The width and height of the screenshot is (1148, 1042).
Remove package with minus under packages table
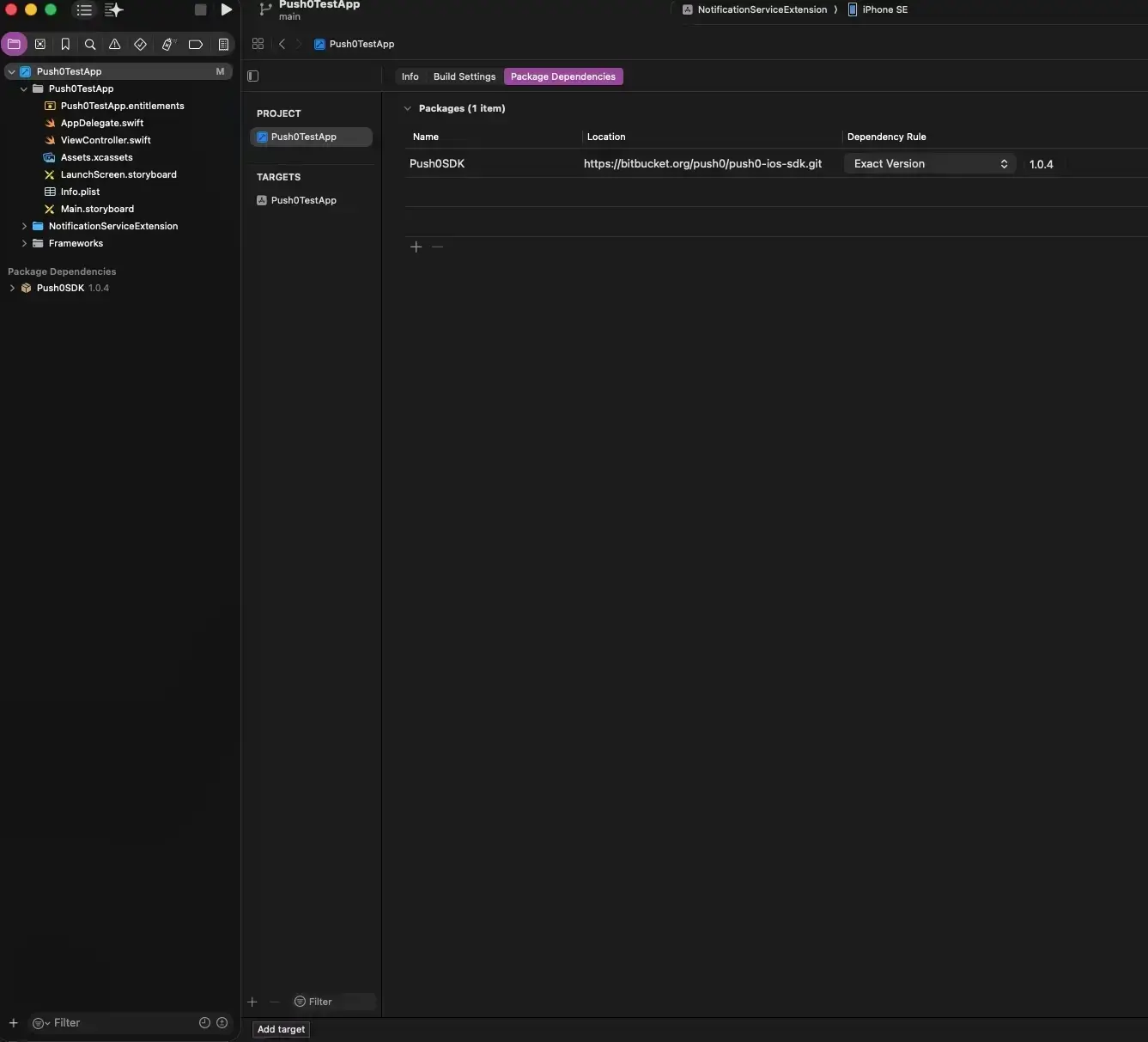click(438, 247)
